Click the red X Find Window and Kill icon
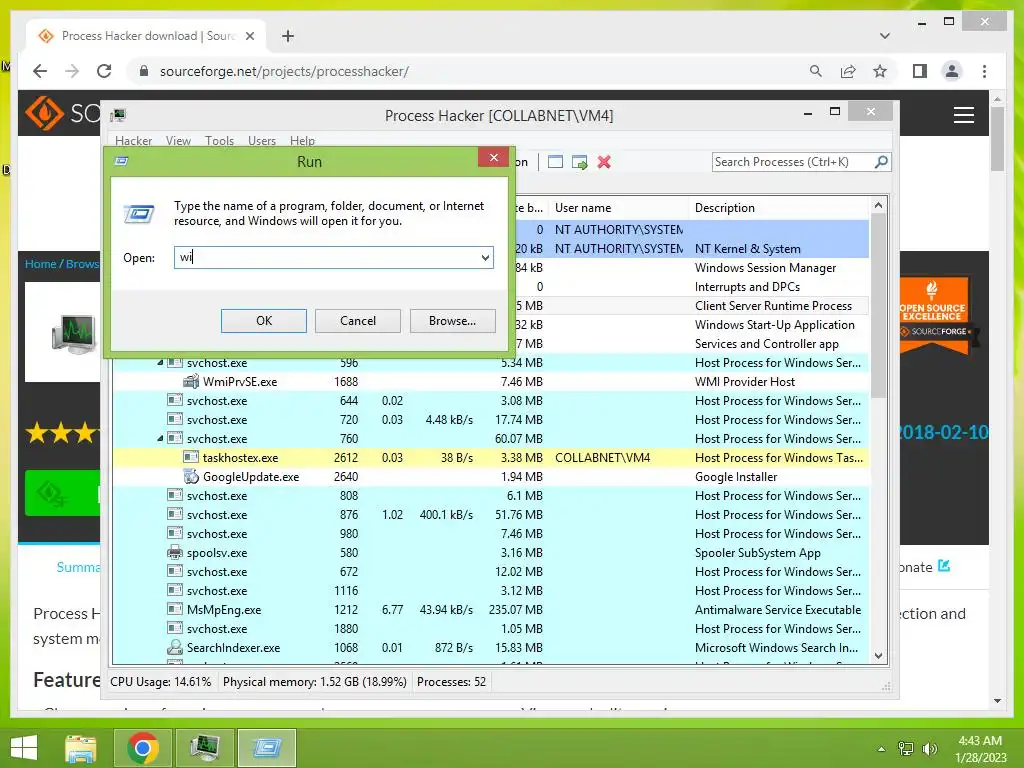Screen dimensions: 1024x768 (604, 162)
